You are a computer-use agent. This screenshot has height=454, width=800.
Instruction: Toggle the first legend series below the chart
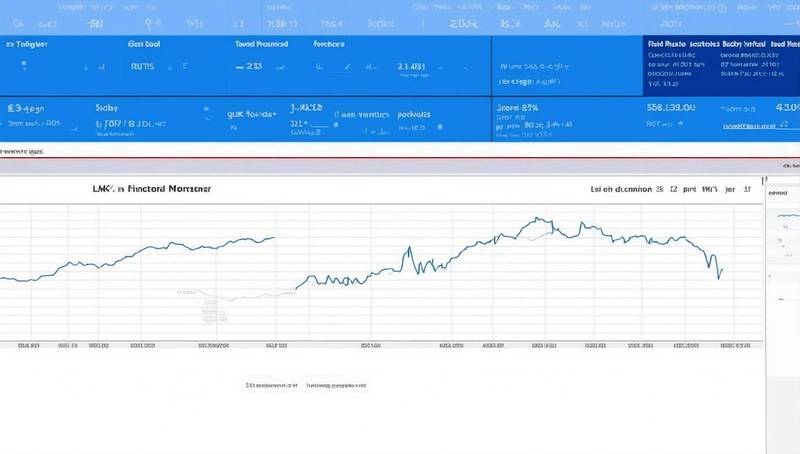(271, 384)
